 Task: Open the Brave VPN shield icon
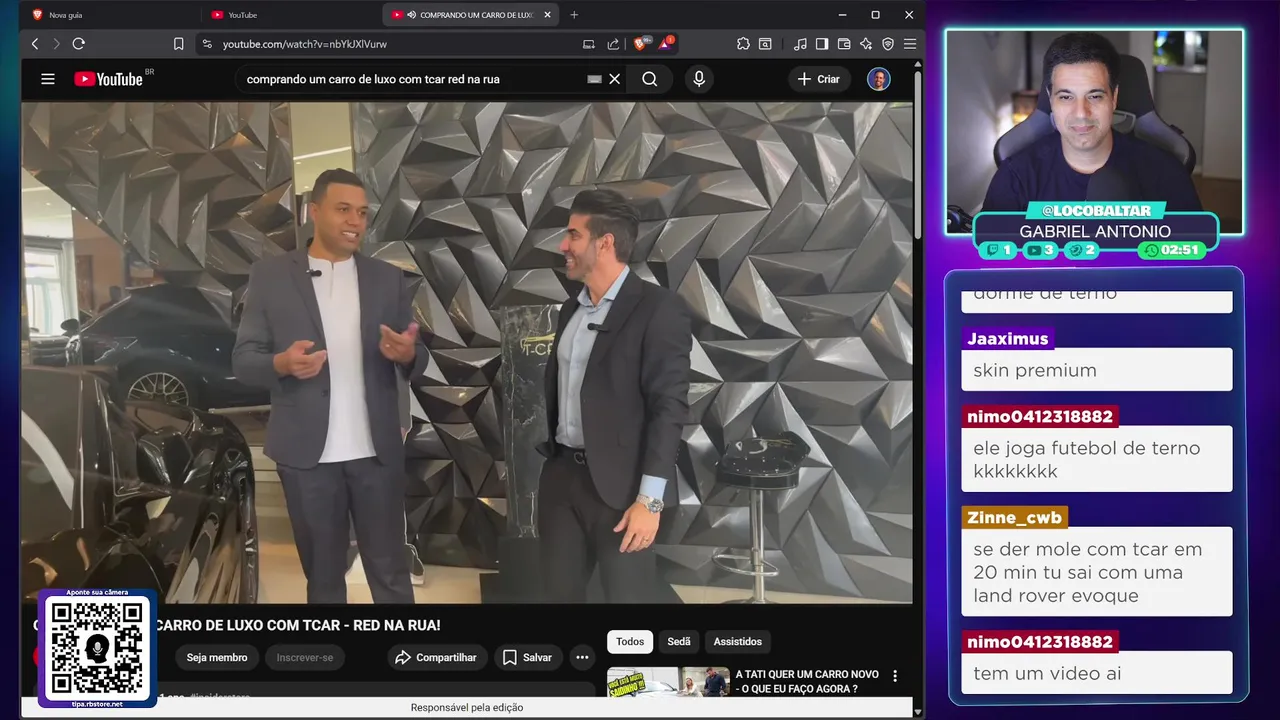click(x=888, y=44)
